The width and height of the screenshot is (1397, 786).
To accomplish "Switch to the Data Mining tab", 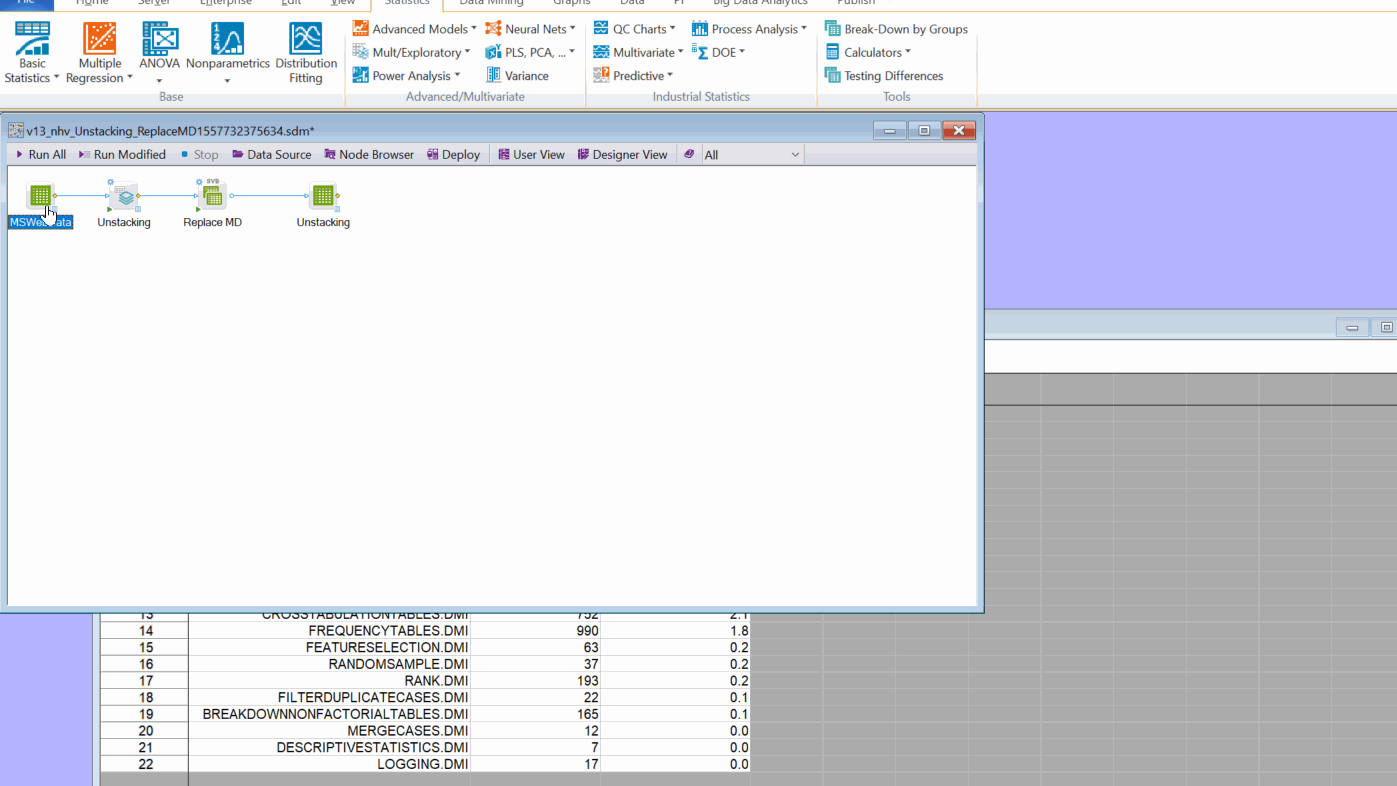I will coord(491,3).
